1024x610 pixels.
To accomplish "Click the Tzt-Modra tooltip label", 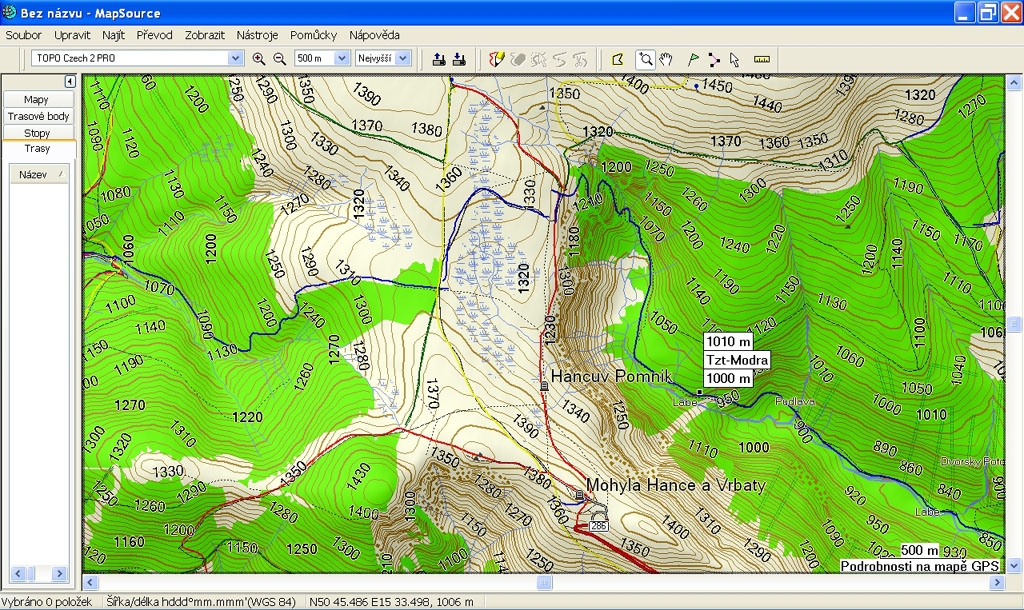I will click(737, 360).
